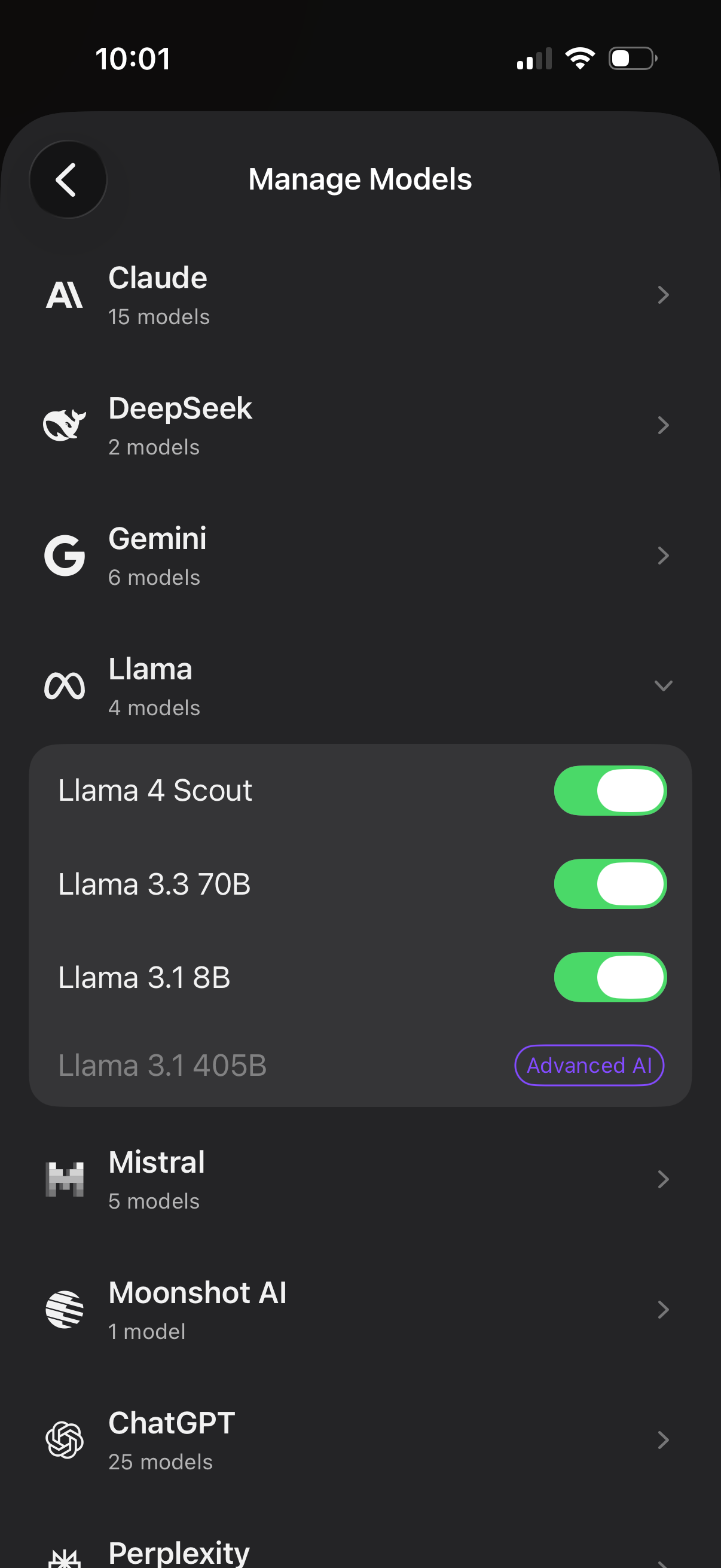Viewport: 721px width, 1568px height.
Task: Tap the Advanced AI badge
Action: coord(588,1065)
